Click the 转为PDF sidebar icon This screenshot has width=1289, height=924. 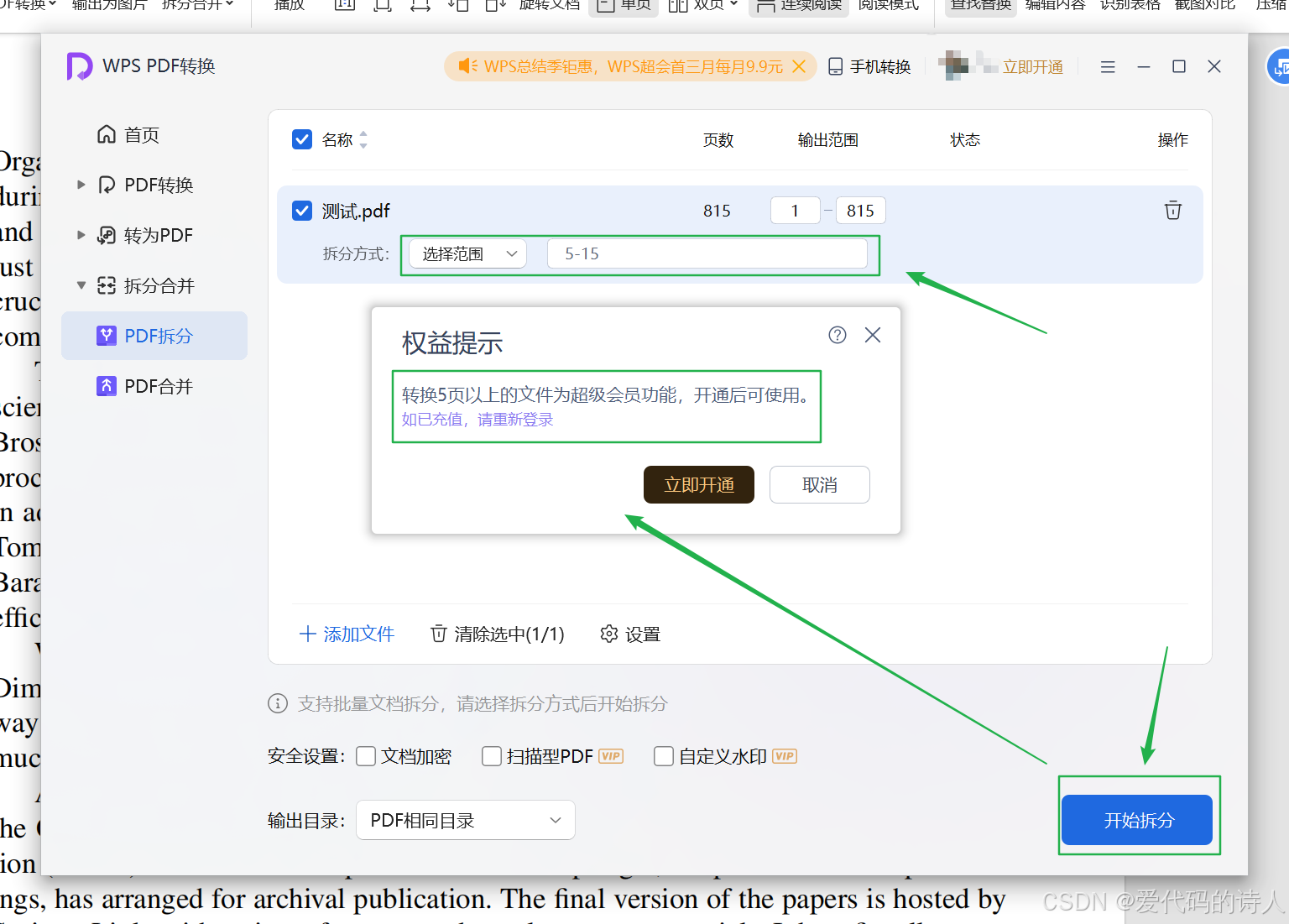(107, 235)
